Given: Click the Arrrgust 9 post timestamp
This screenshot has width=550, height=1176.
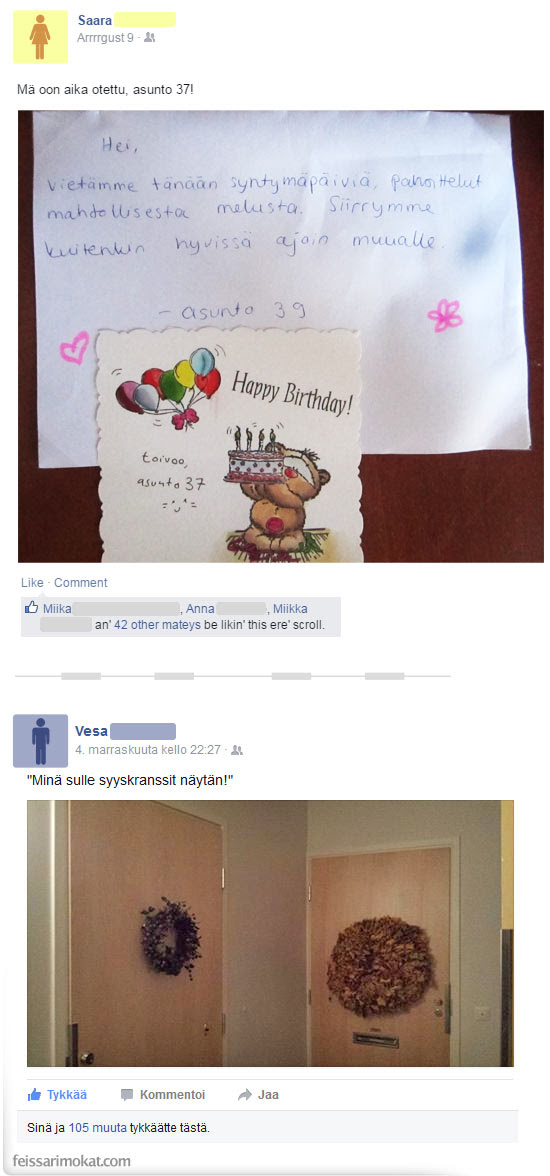Looking at the screenshot, I should [105, 38].
